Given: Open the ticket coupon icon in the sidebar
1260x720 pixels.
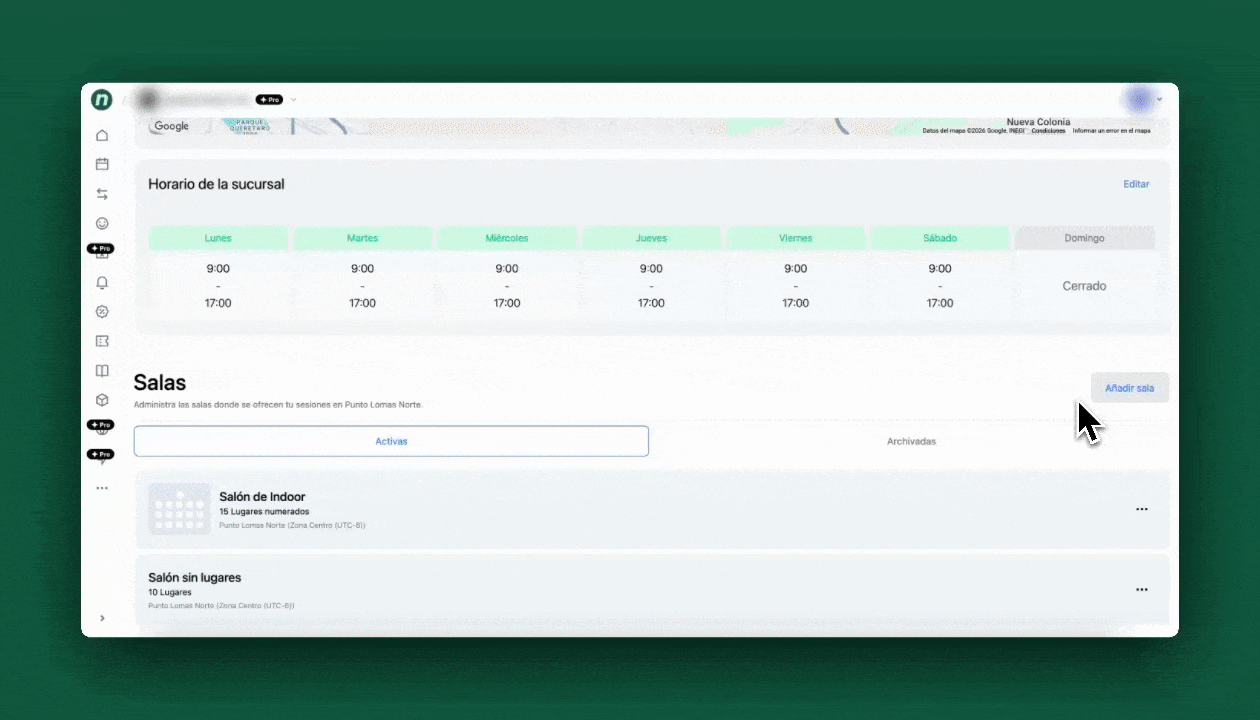Looking at the screenshot, I should point(102,341).
